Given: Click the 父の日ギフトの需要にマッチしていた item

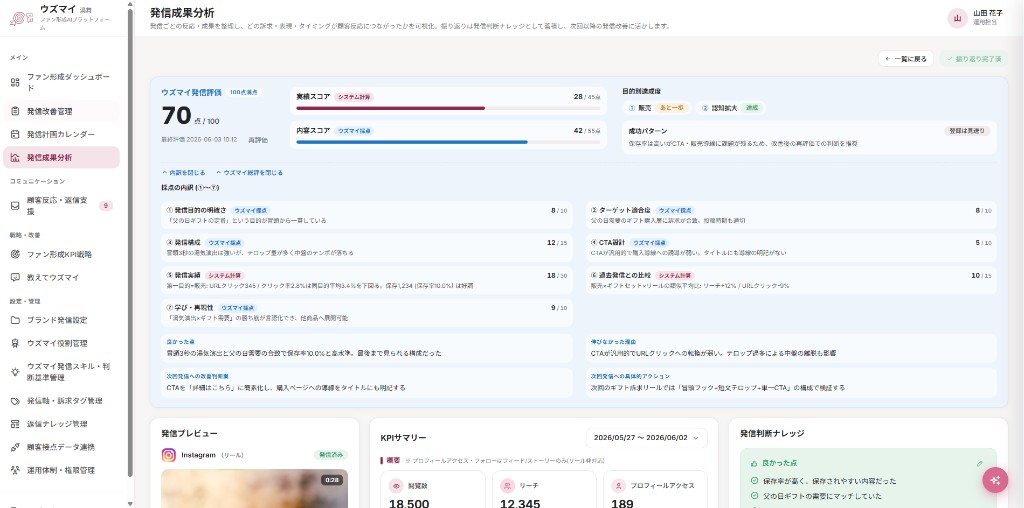Looking at the screenshot, I should point(824,496).
